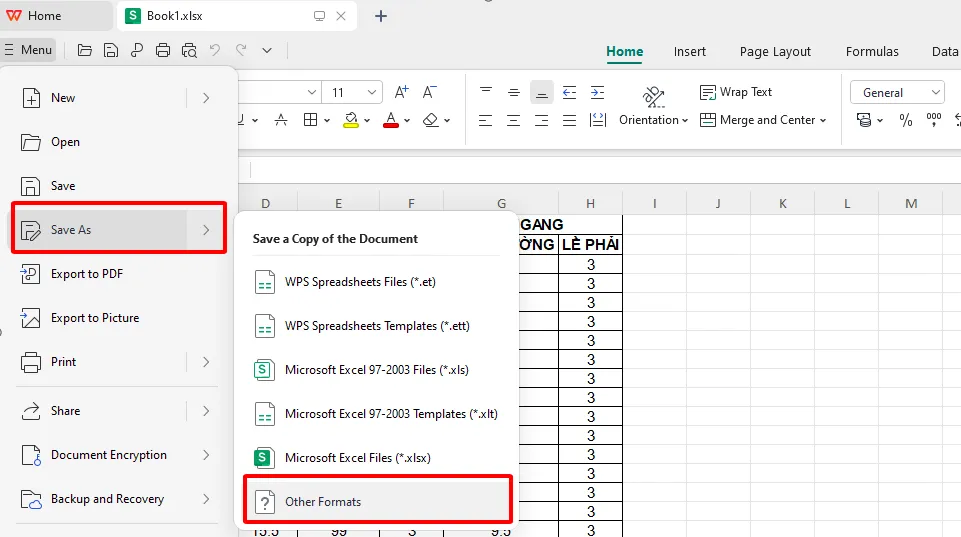Click the percent style icon
Viewport: 961px width, 537px height.
coord(905,120)
